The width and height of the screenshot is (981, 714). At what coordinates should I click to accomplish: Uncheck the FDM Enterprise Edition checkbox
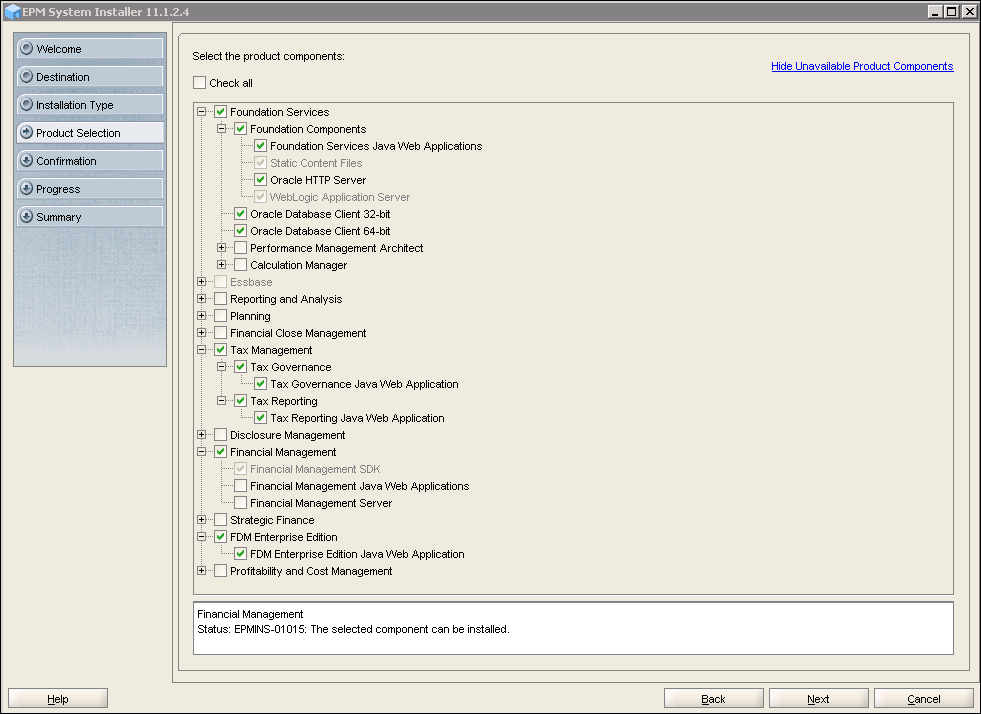pyautogui.click(x=220, y=536)
